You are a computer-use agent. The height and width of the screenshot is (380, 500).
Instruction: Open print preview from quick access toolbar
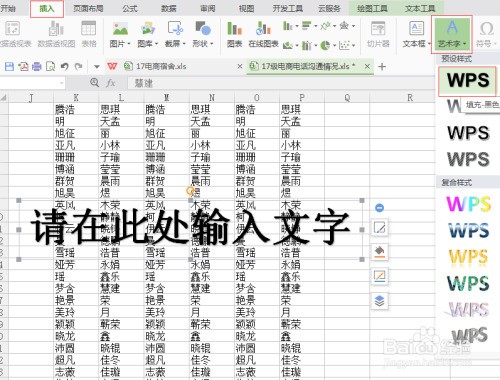click(x=50, y=66)
